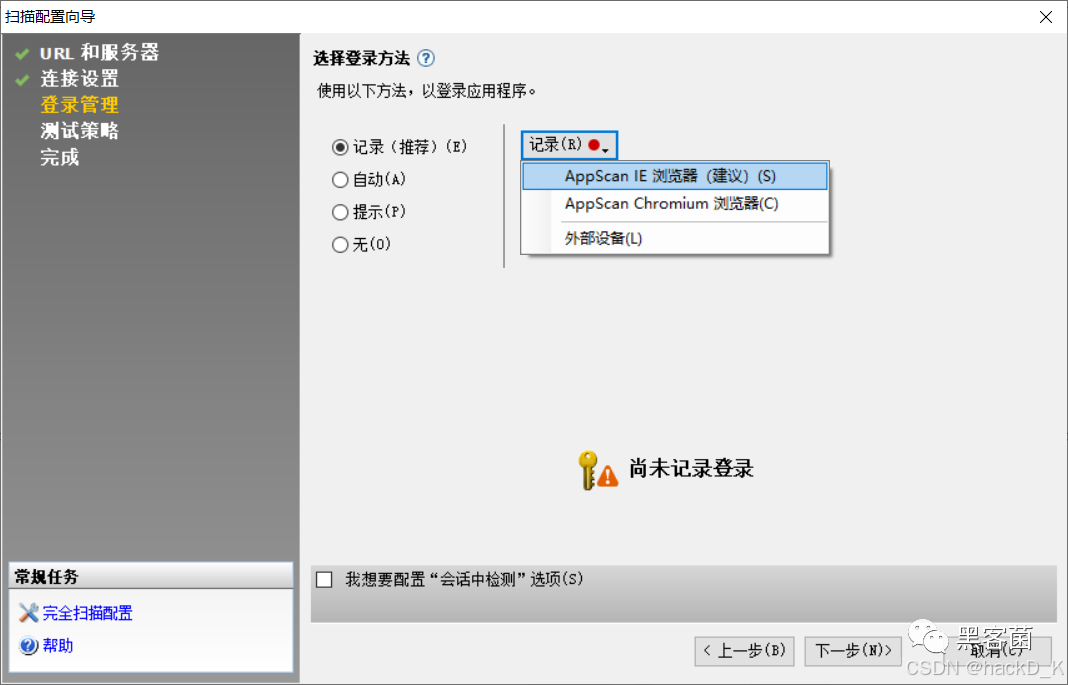Click the green checkmark beside URL 和服务器

click(22, 53)
